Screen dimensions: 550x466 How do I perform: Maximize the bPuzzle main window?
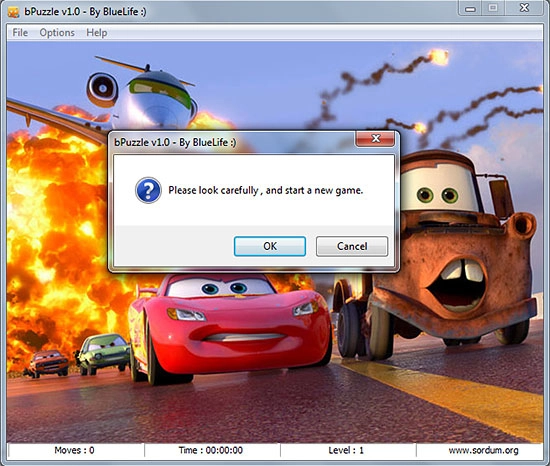tap(493, 8)
